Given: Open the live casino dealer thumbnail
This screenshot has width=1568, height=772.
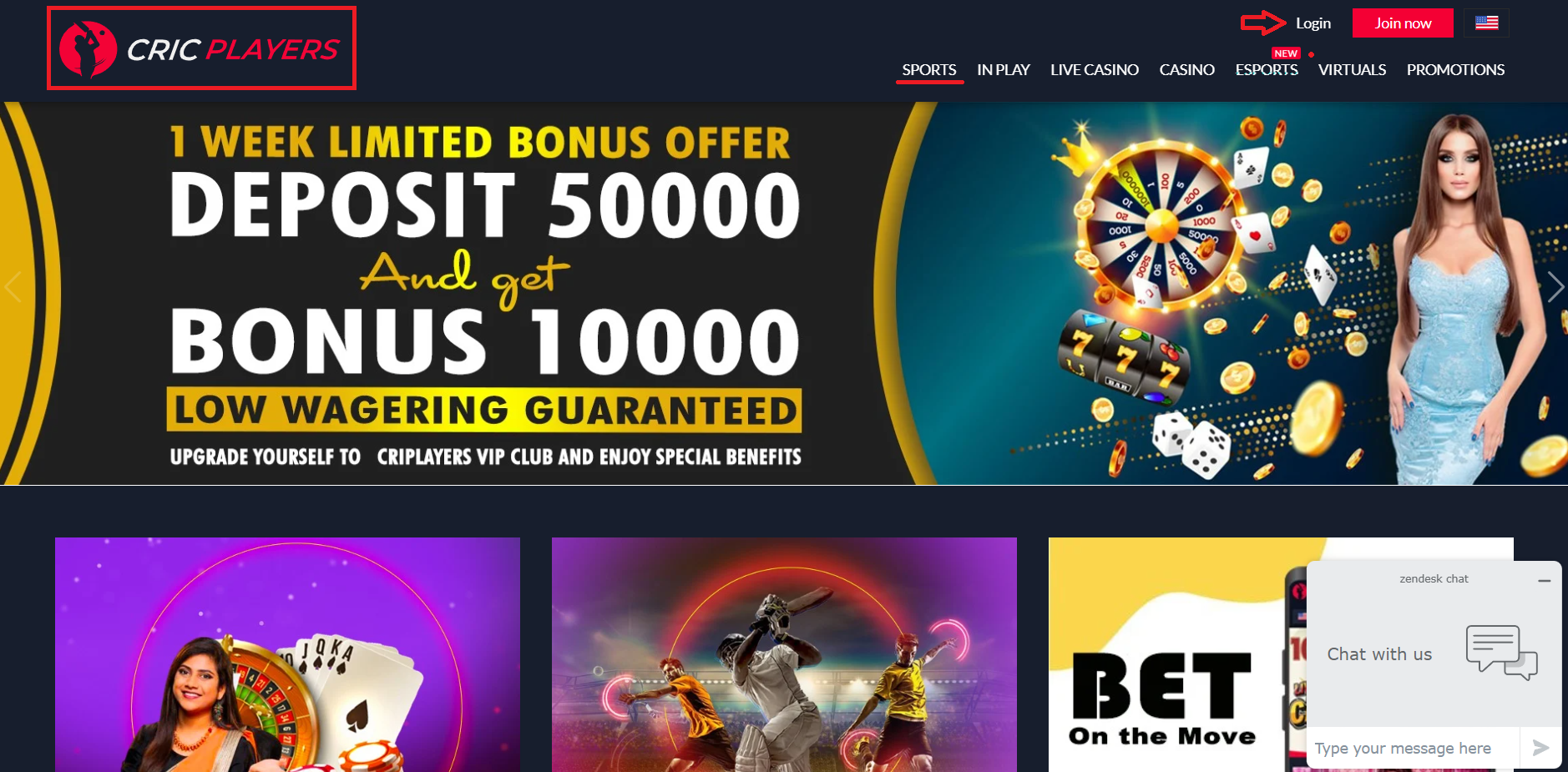Looking at the screenshot, I should click(287, 654).
